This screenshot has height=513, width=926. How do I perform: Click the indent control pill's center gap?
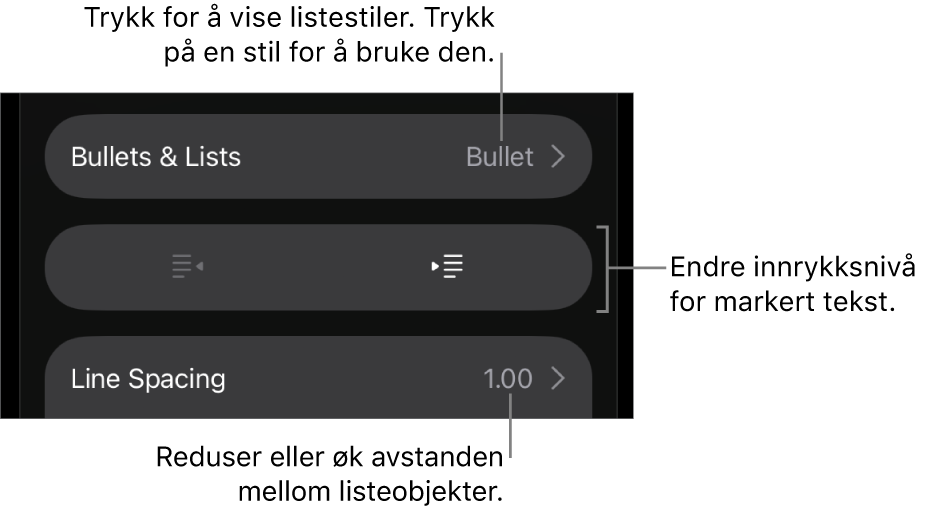click(x=318, y=267)
